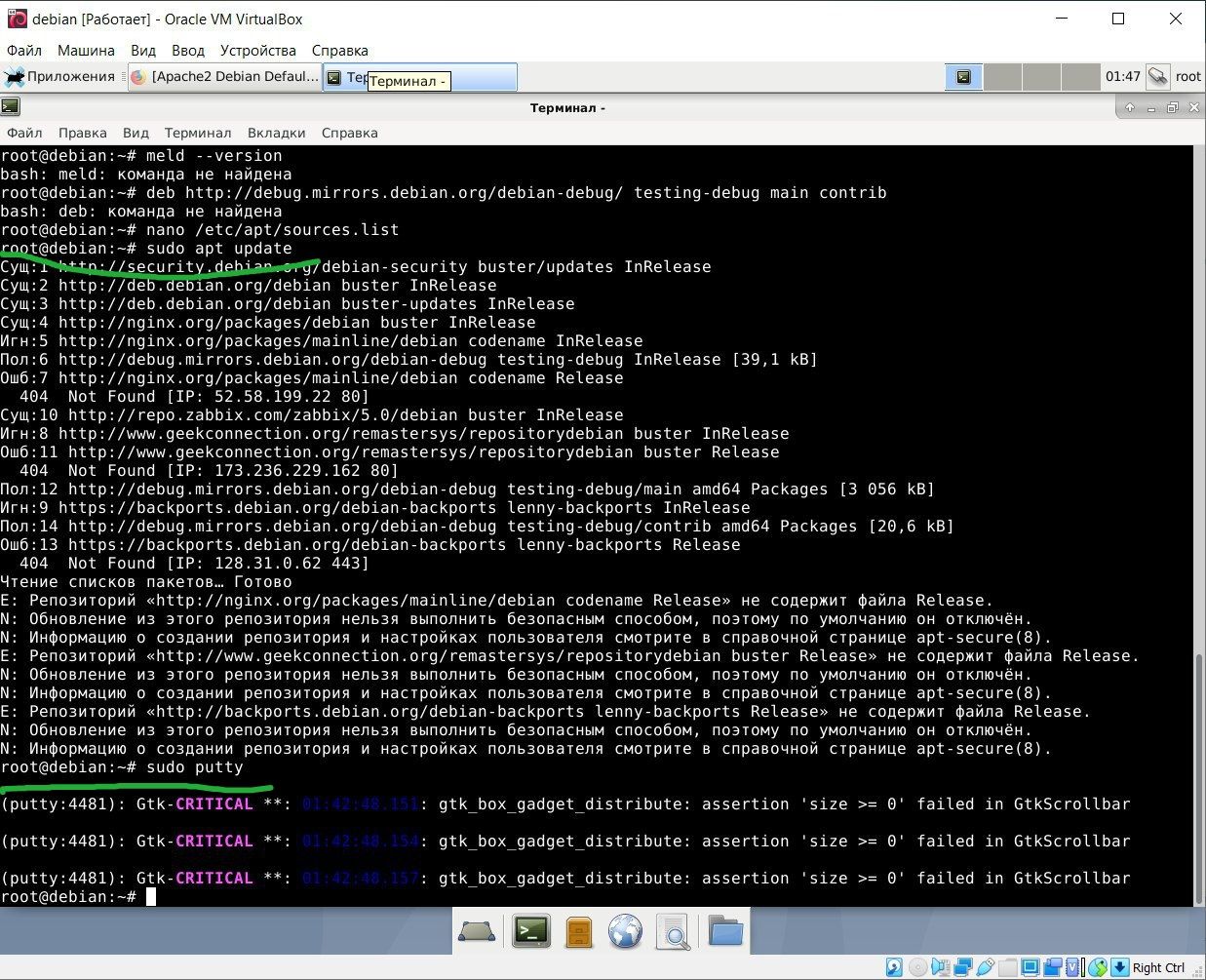Click the VirtualBox recording status icon
Viewport: 1206px width, 980px height.
click(1053, 967)
